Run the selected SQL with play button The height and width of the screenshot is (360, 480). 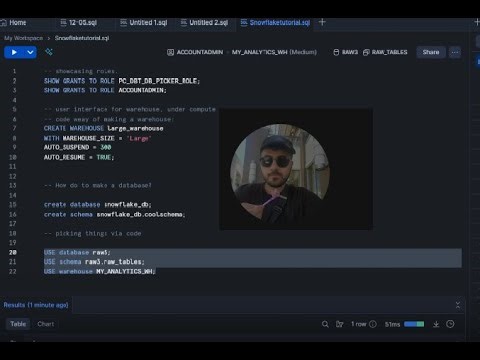(14, 52)
